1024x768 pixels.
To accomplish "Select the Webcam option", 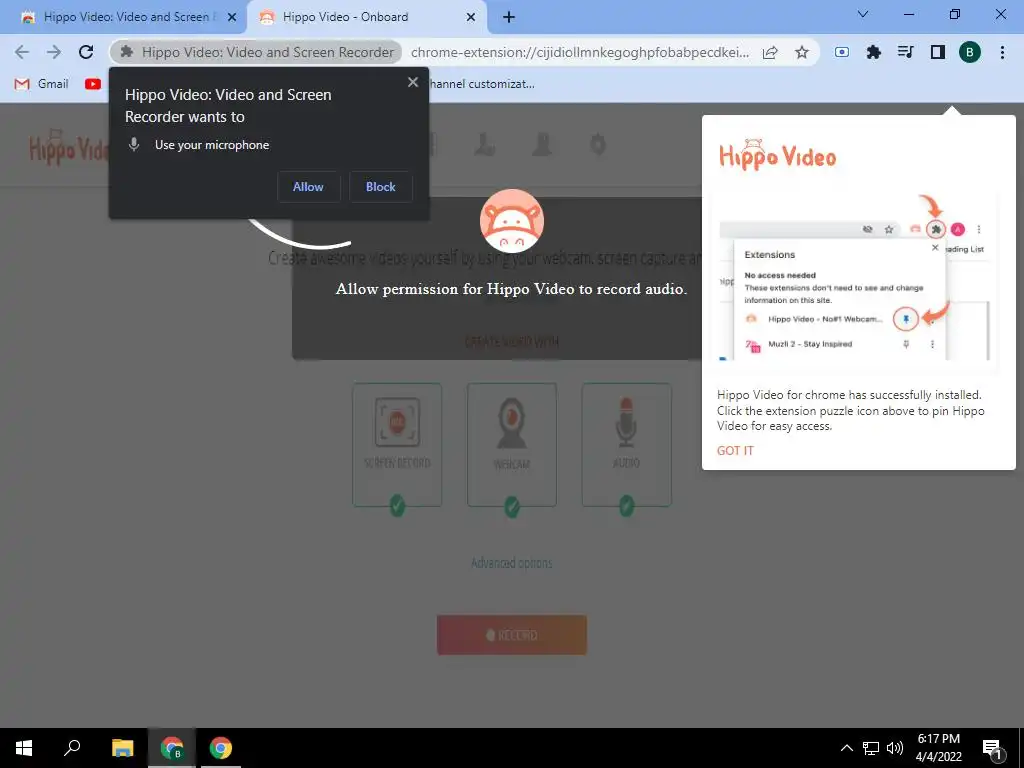I will [x=512, y=445].
